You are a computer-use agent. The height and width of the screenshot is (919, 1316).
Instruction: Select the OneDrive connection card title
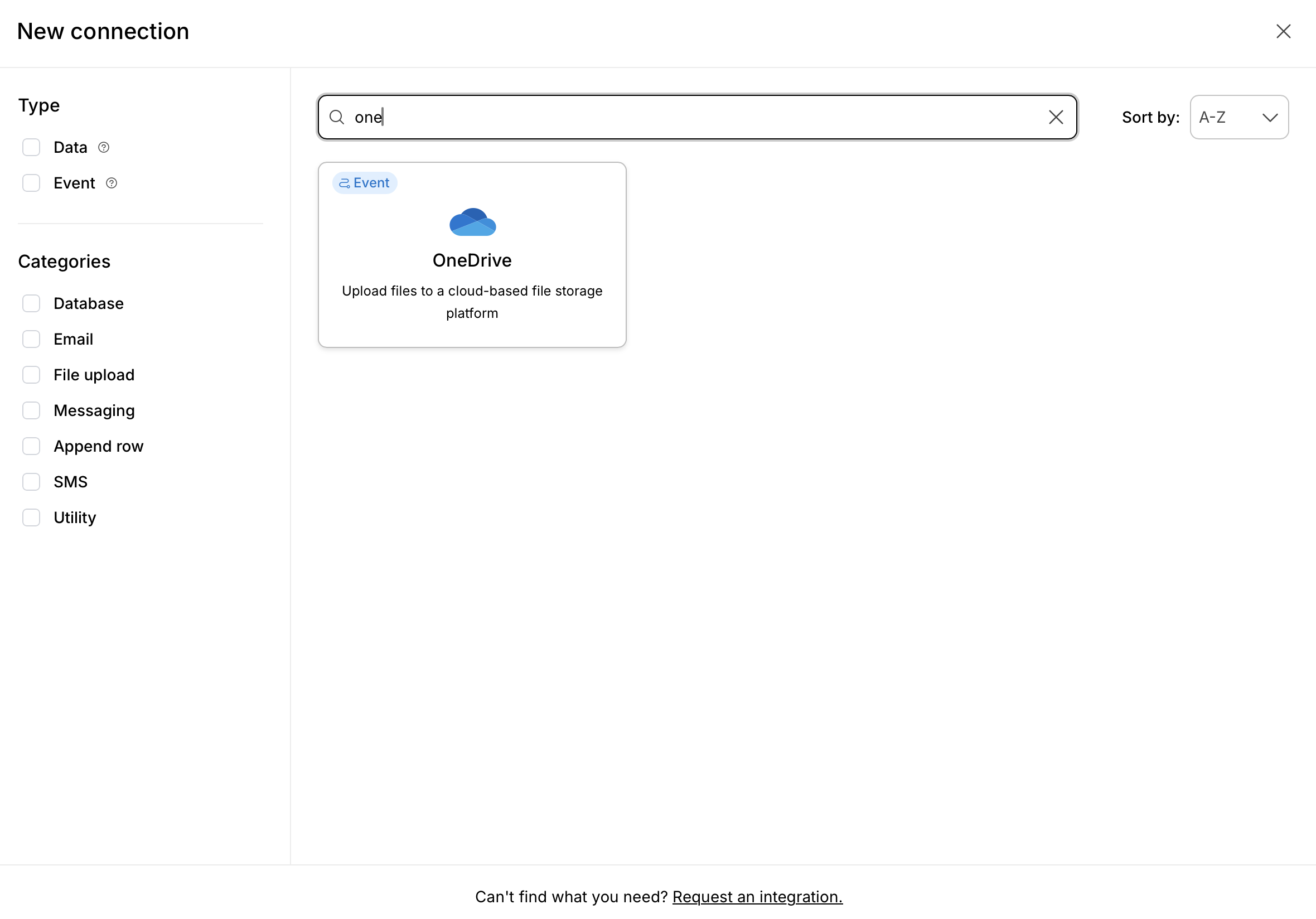tap(472, 260)
